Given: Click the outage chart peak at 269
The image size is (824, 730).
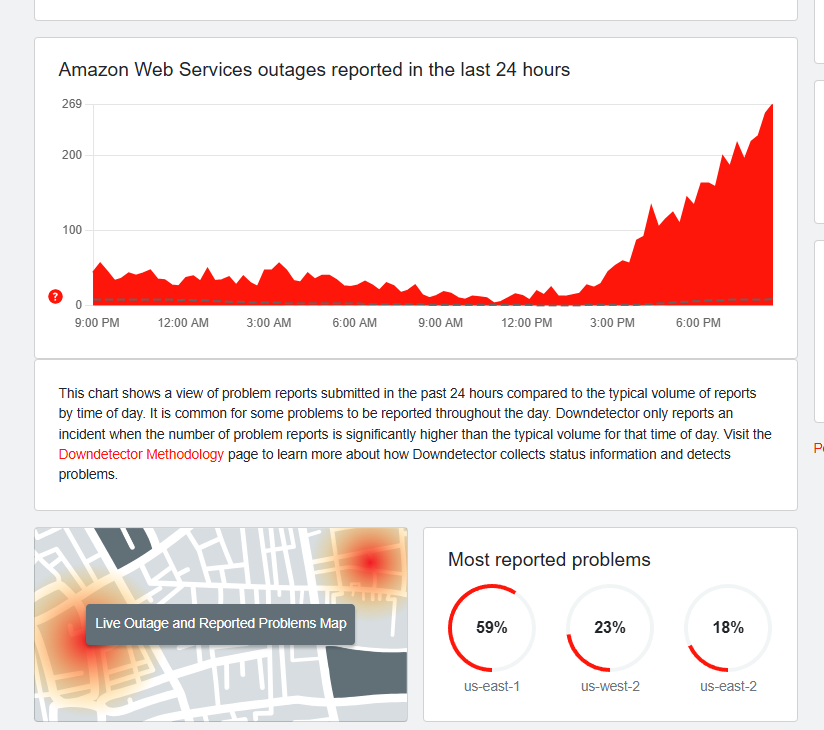Looking at the screenshot, I should coord(771,106).
